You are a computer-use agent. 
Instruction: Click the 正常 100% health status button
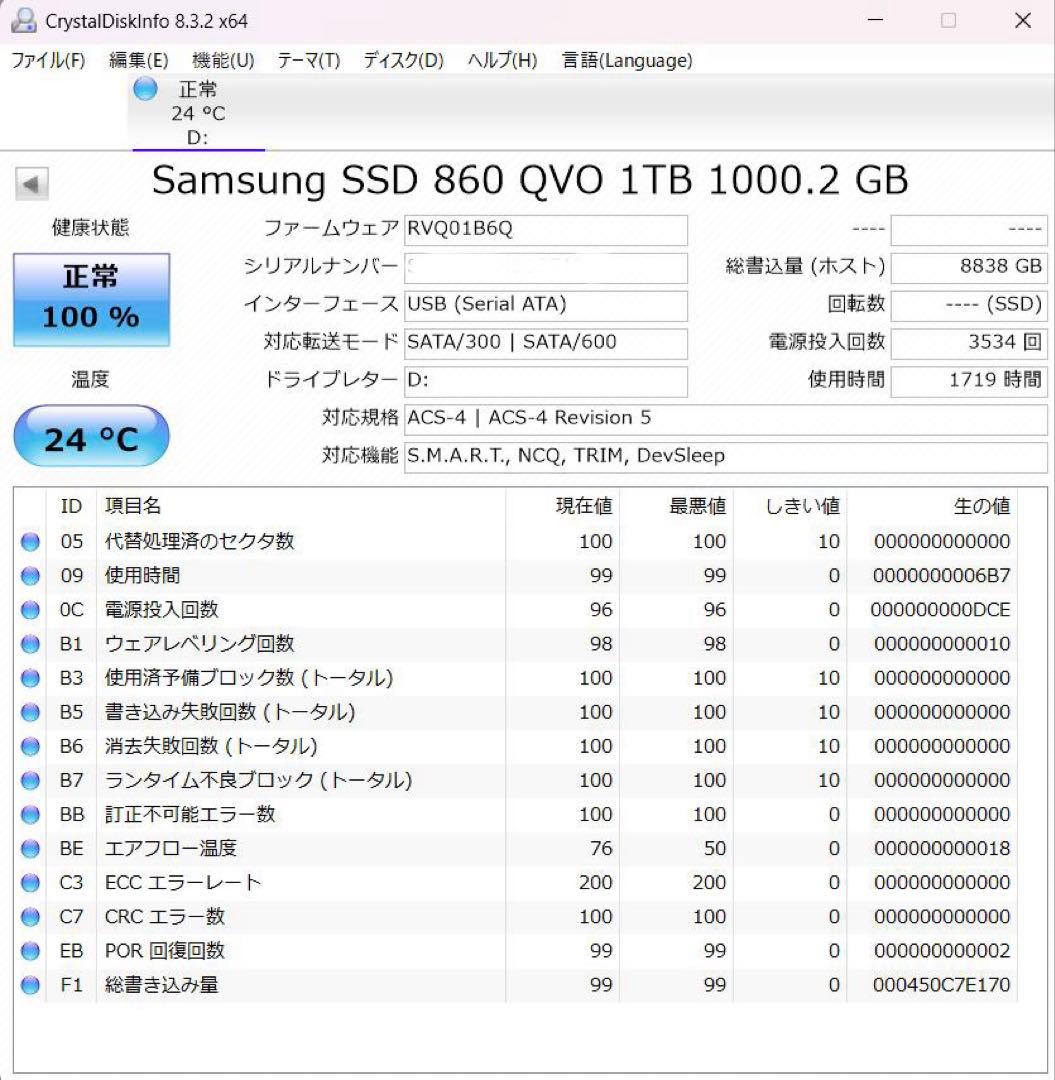[x=91, y=297]
